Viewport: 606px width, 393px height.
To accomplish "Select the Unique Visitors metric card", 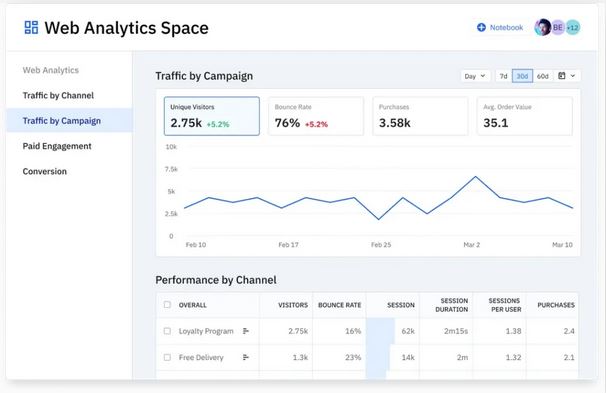I will [212, 116].
